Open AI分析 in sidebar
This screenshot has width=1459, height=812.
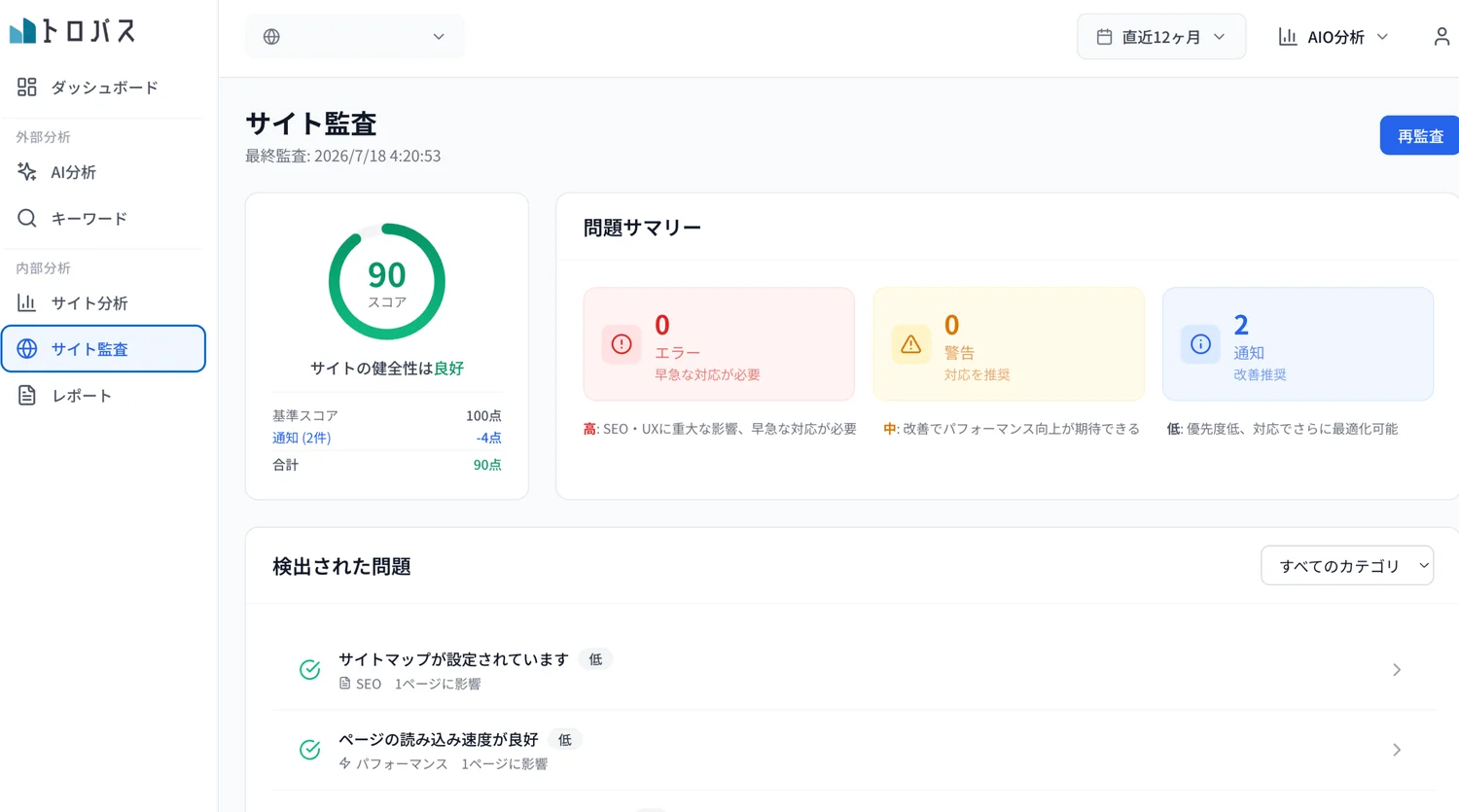coord(104,172)
